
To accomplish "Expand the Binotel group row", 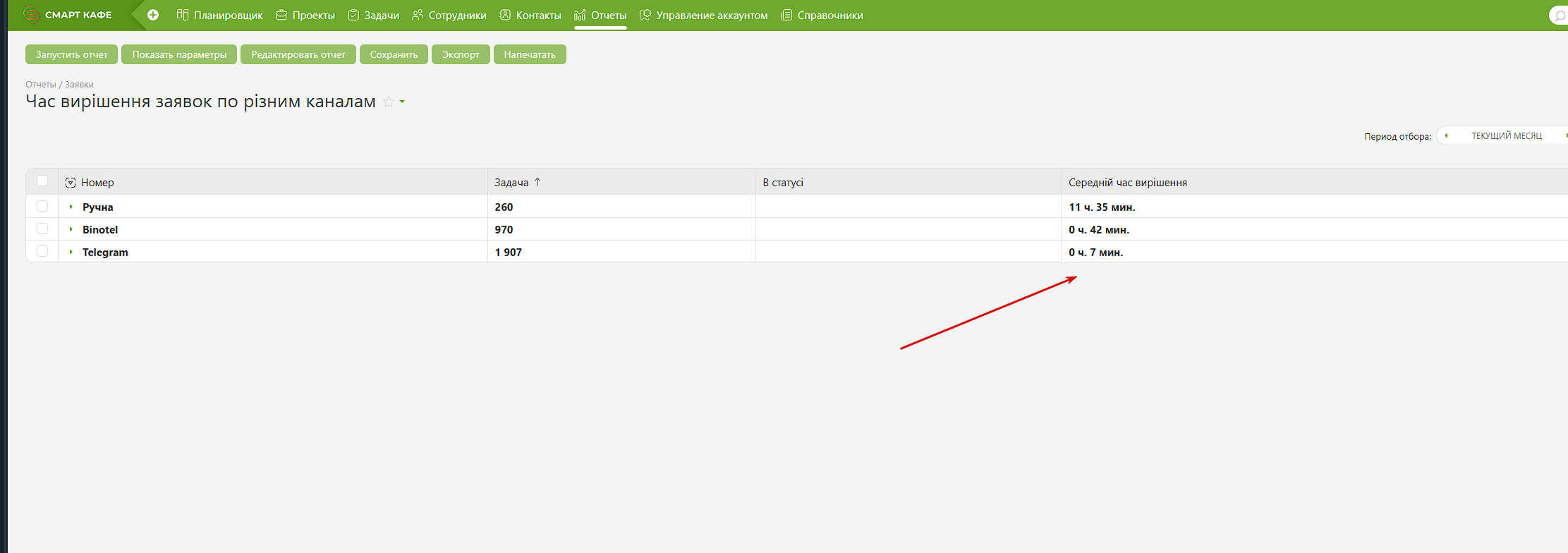I will click(x=71, y=229).
